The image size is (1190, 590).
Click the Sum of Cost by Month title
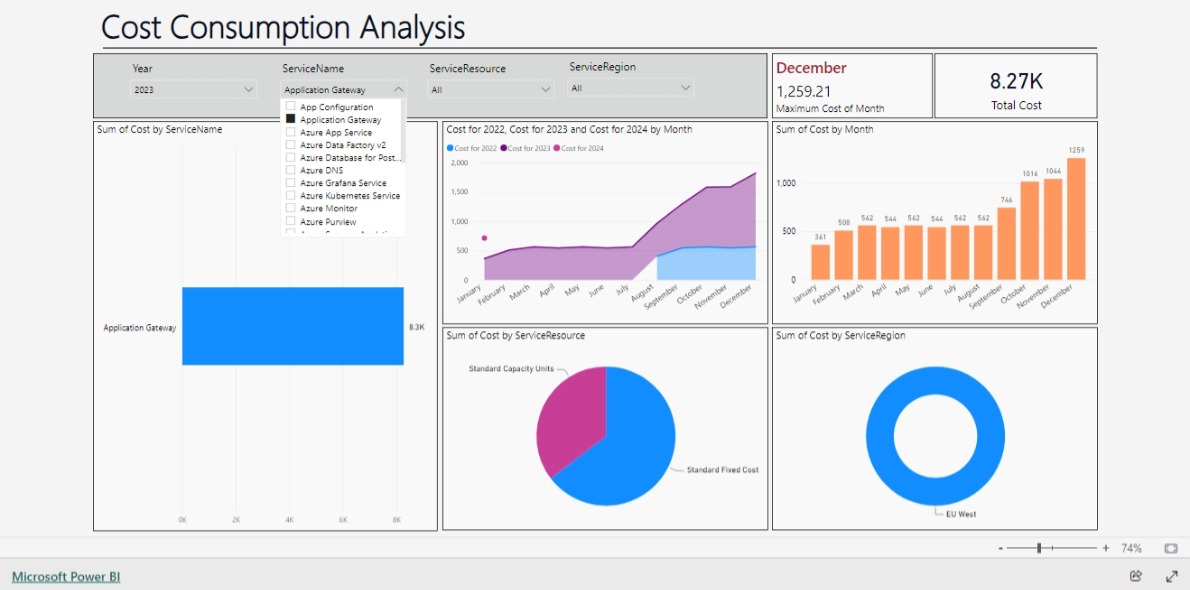tap(824, 129)
